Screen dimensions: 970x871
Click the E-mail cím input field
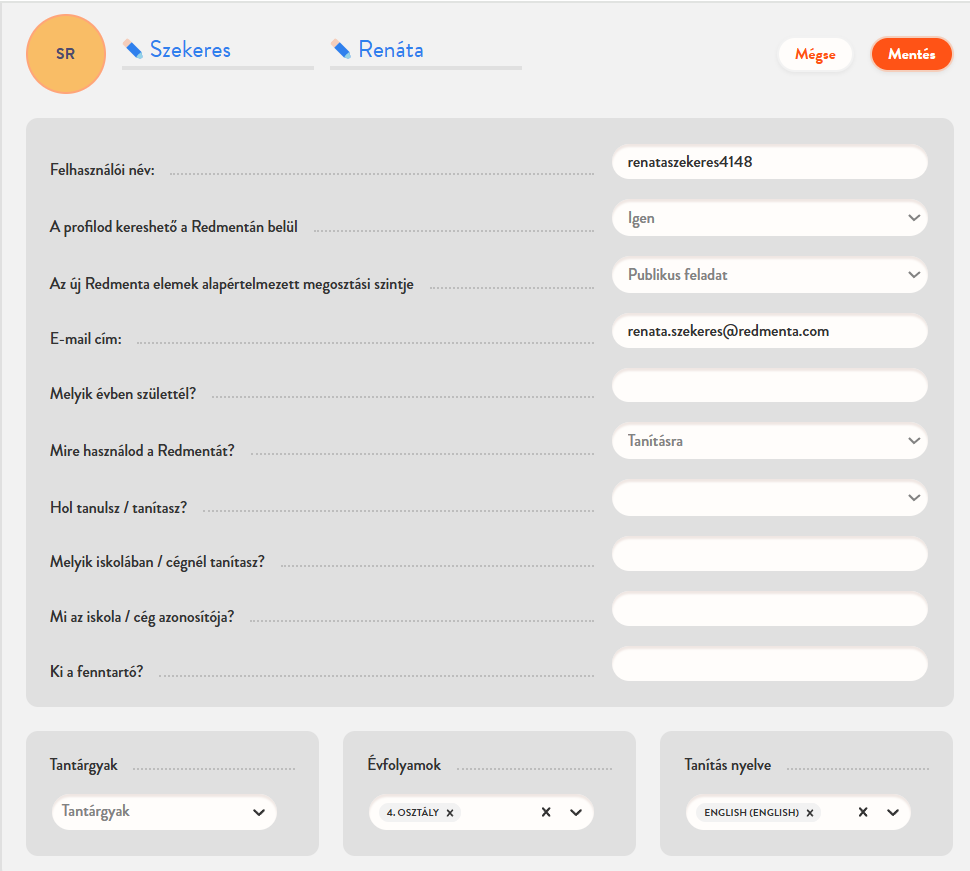pyautogui.click(x=769, y=331)
